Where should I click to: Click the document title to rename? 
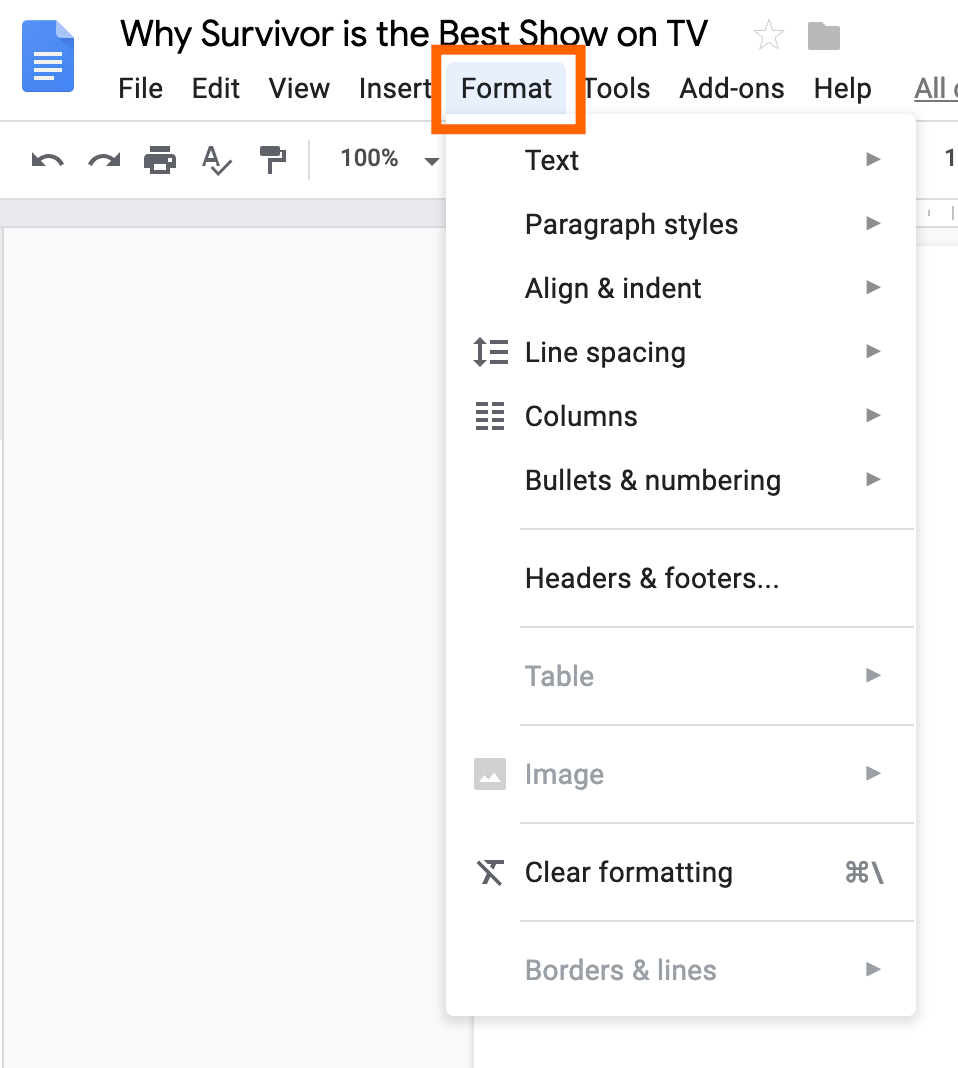click(414, 34)
